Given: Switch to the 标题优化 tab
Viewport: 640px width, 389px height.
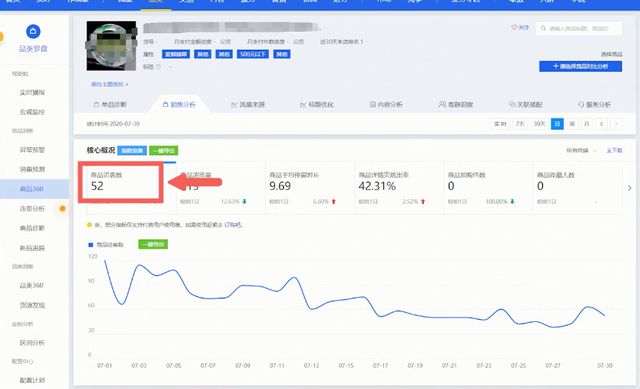Looking at the screenshot, I should [x=317, y=104].
